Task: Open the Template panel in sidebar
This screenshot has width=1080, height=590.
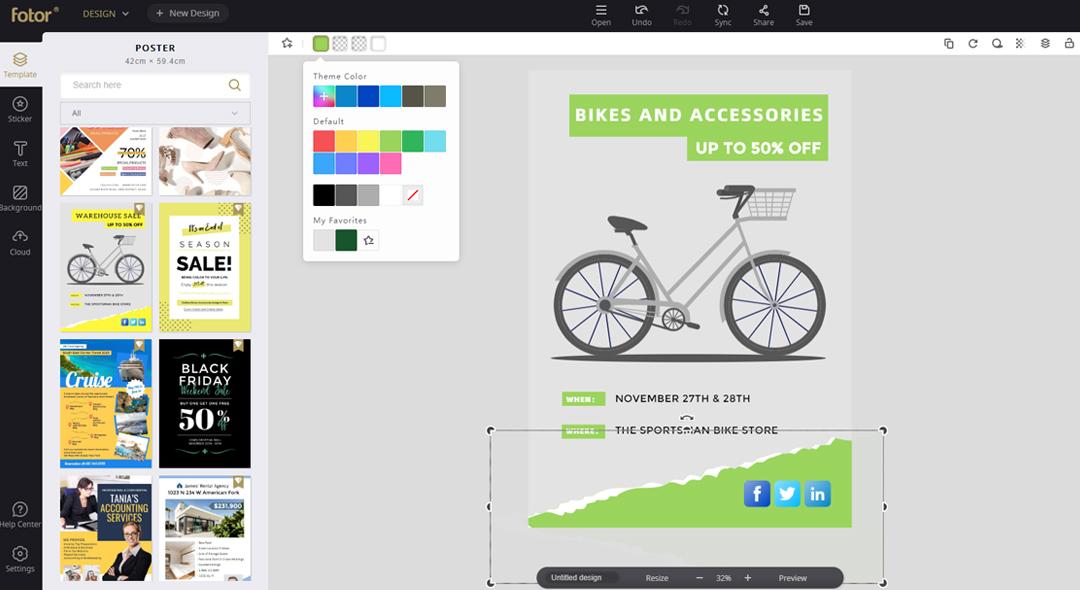Action: point(20,65)
